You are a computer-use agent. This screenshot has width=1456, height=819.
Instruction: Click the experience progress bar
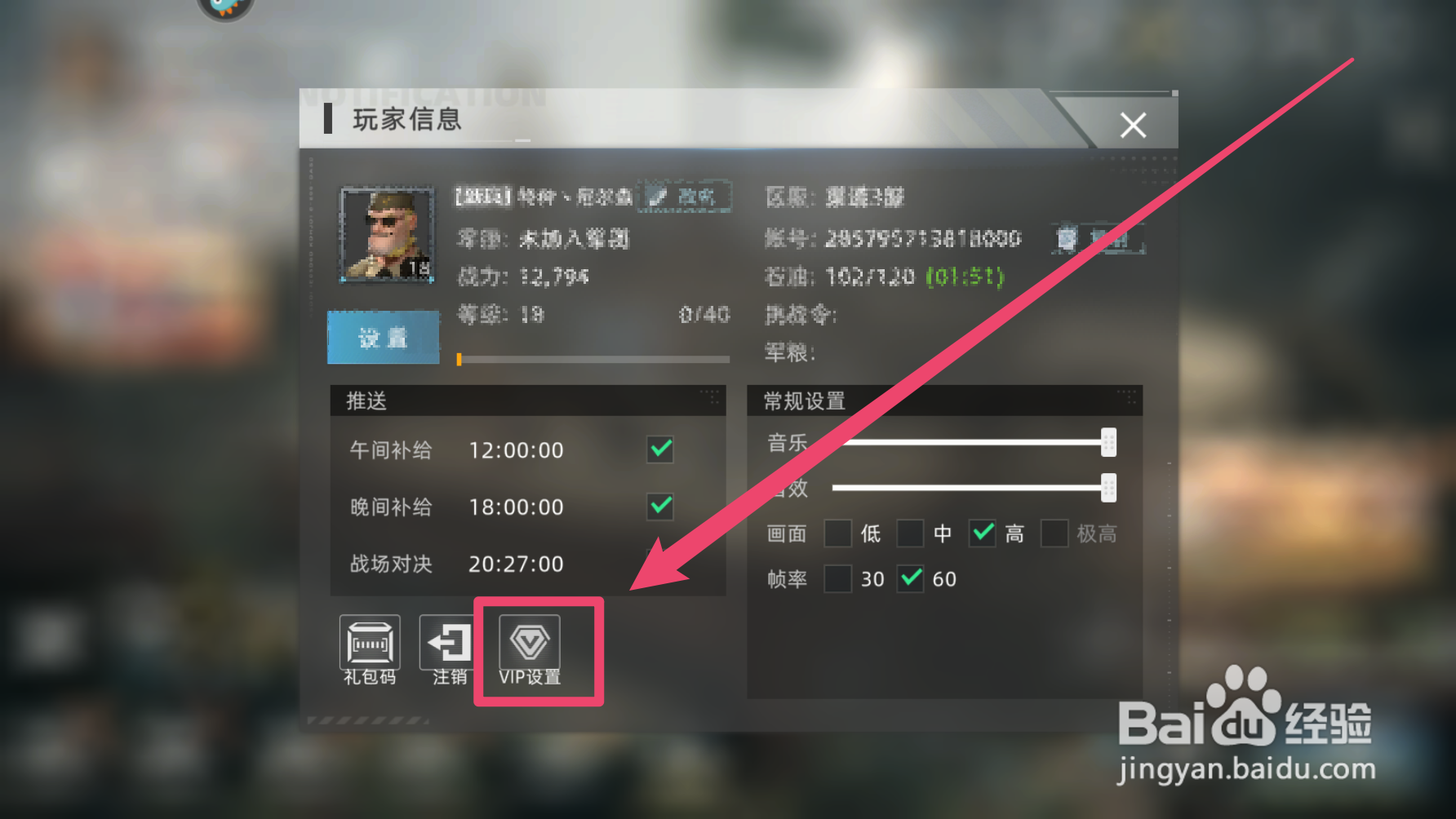click(593, 359)
